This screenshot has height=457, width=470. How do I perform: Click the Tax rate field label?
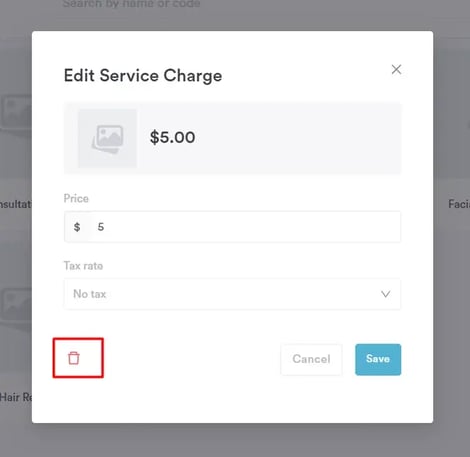(83, 266)
